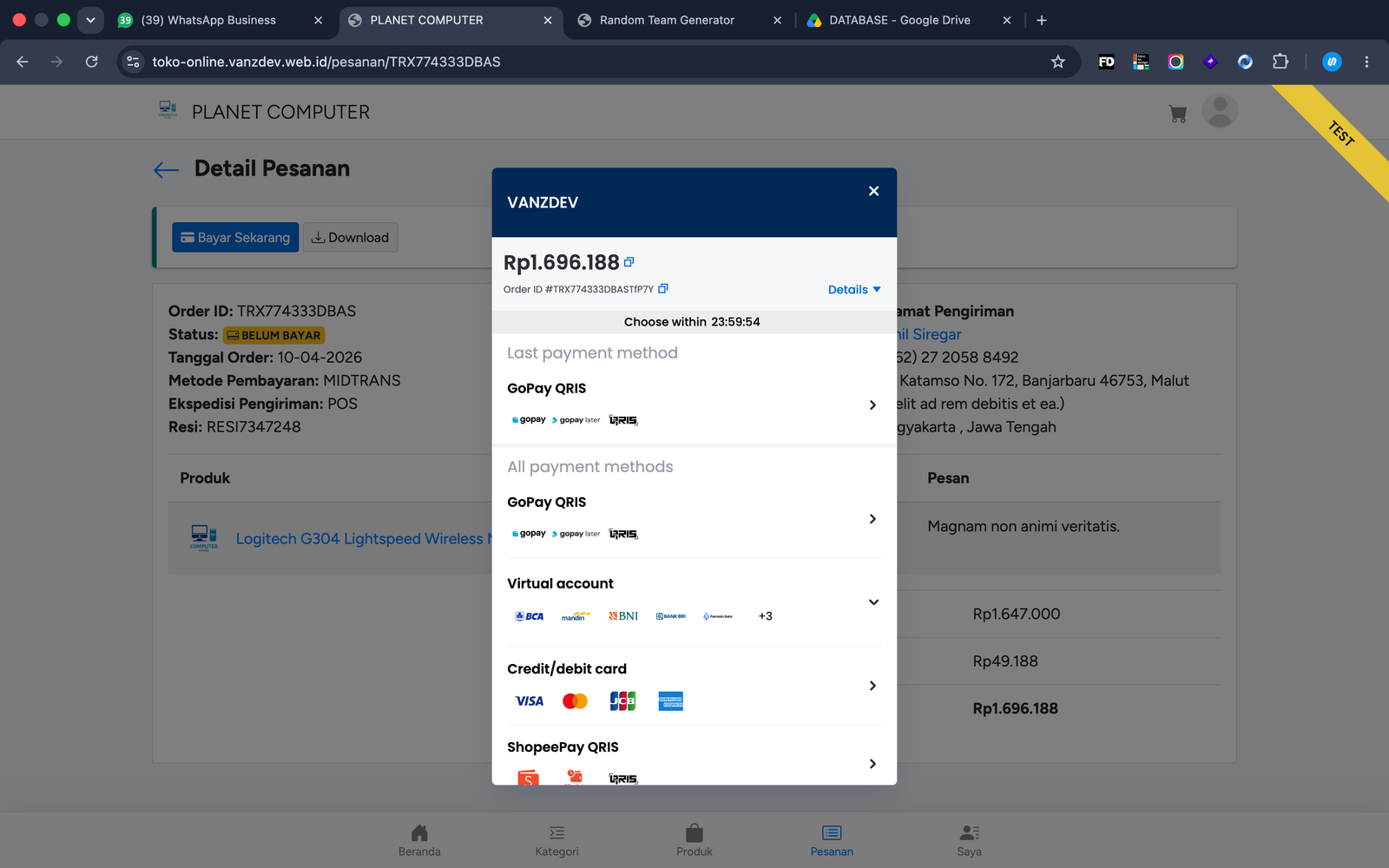Click the Download button
Image resolution: width=1389 pixels, height=868 pixels.
click(351, 238)
